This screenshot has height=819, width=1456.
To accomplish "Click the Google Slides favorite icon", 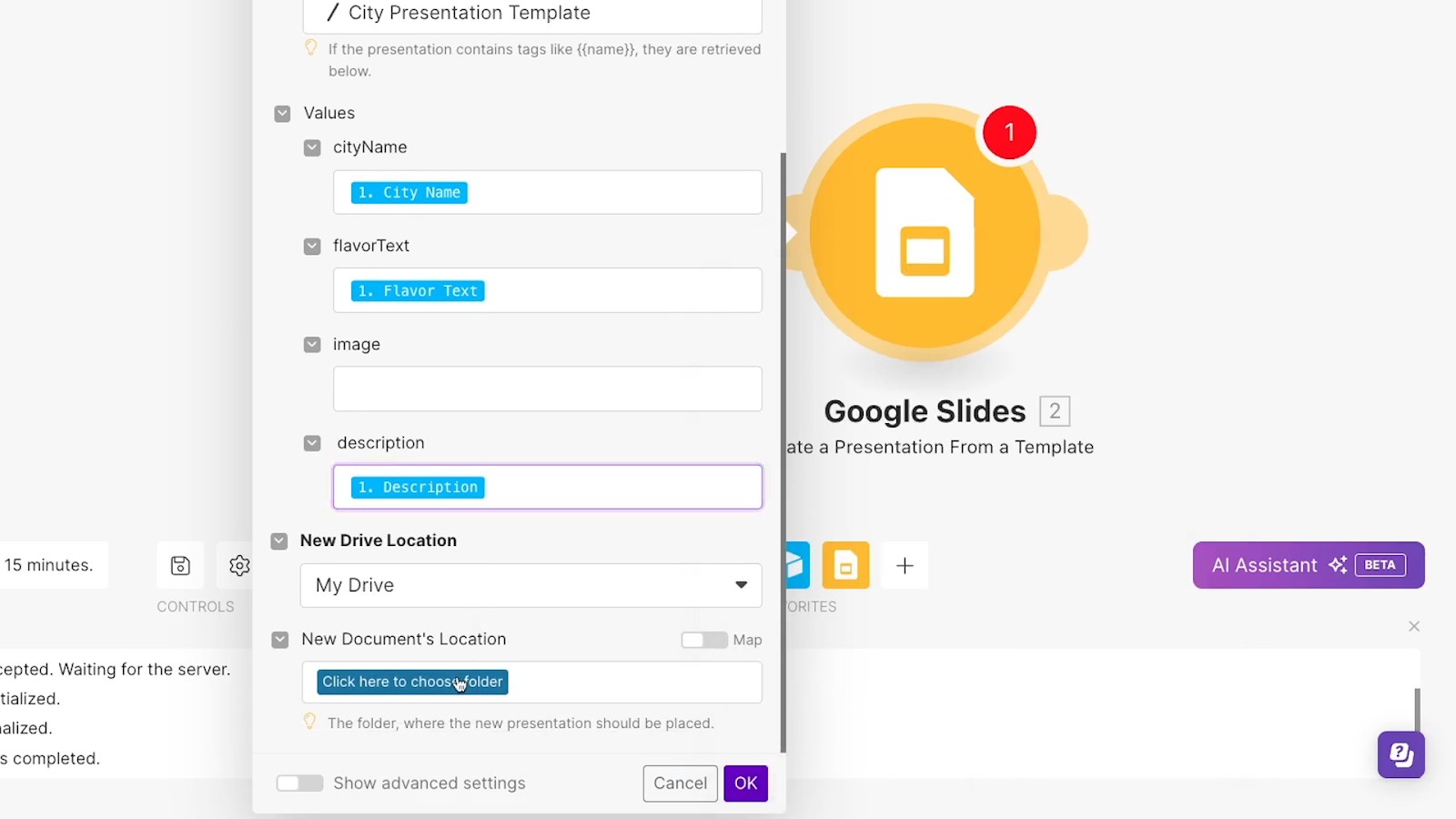I will pos(845,565).
